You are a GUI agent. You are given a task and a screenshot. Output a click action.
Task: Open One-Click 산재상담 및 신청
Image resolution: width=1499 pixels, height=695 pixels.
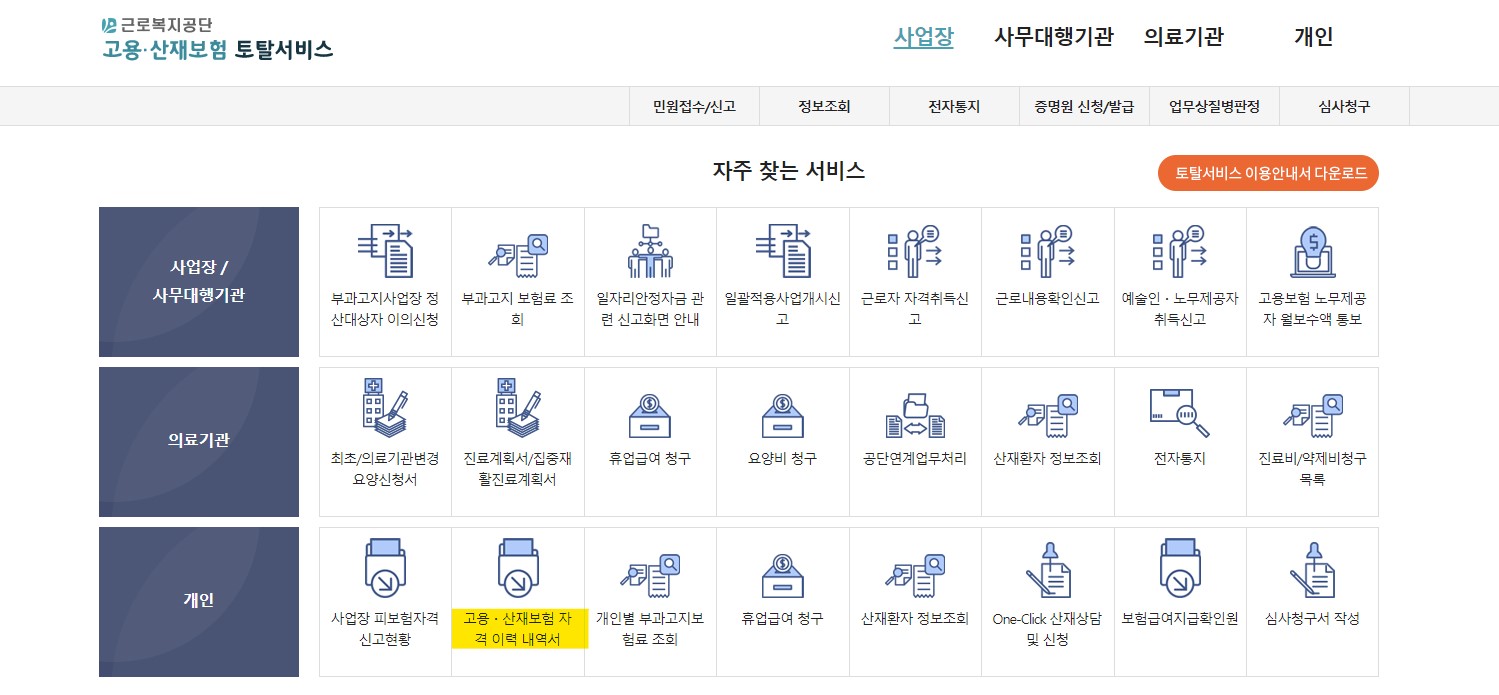1047,600
